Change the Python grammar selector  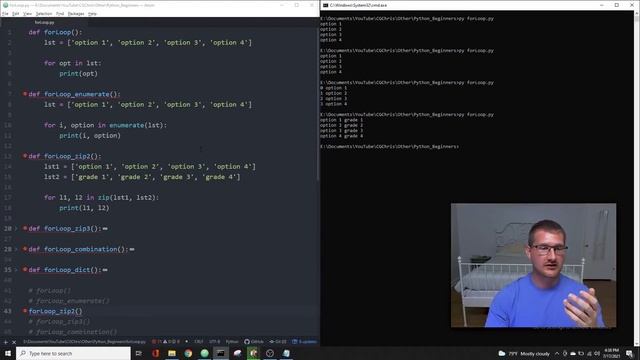(232, 342)
